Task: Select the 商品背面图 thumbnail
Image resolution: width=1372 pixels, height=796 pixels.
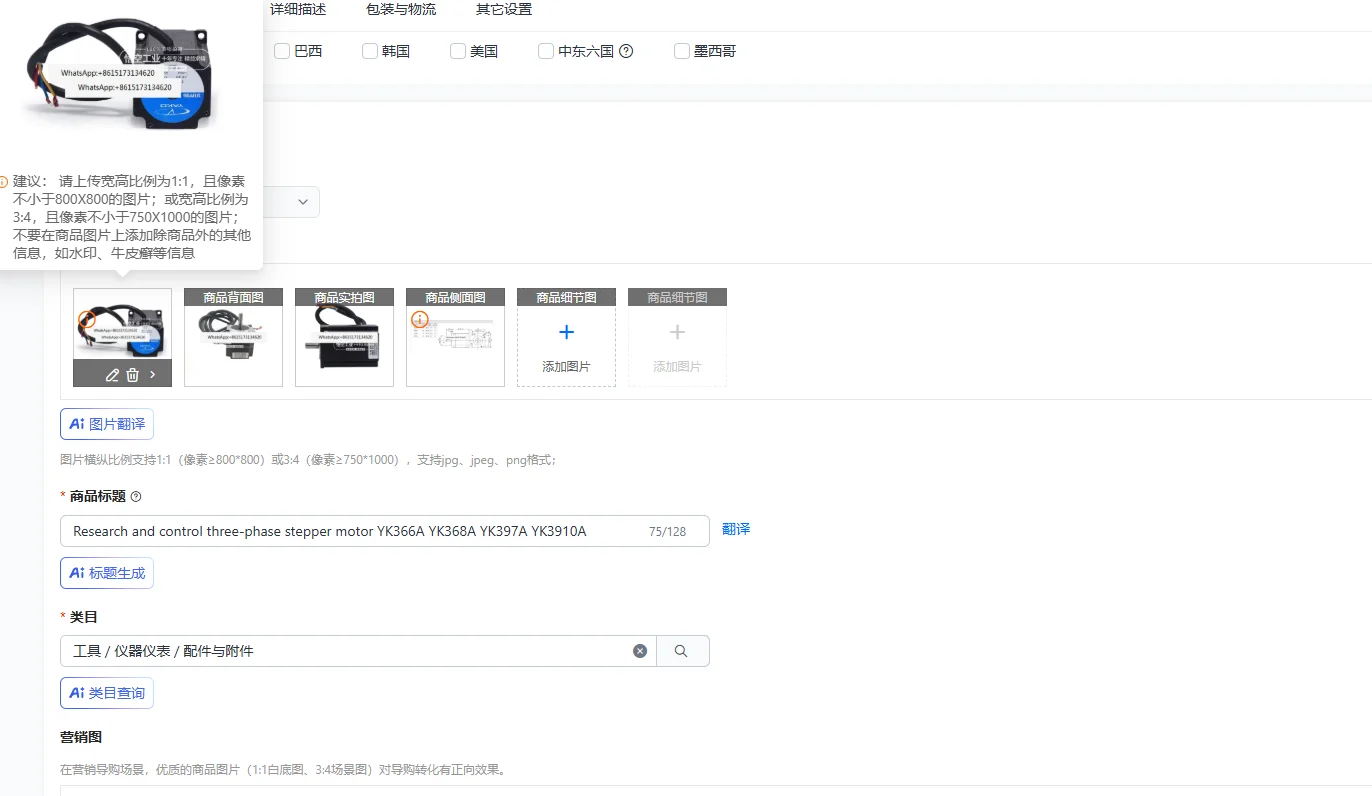Action: pos(233,337)
